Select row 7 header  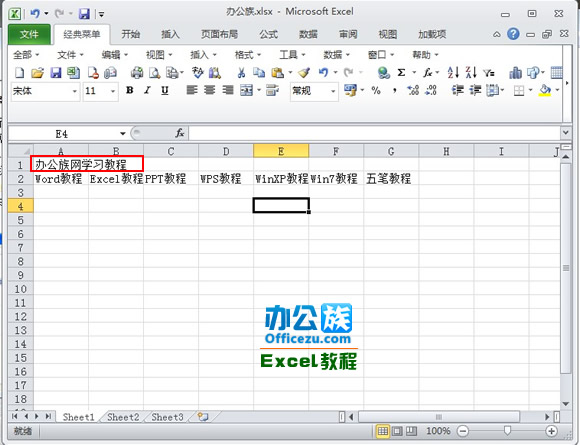(x=21, y=248)
